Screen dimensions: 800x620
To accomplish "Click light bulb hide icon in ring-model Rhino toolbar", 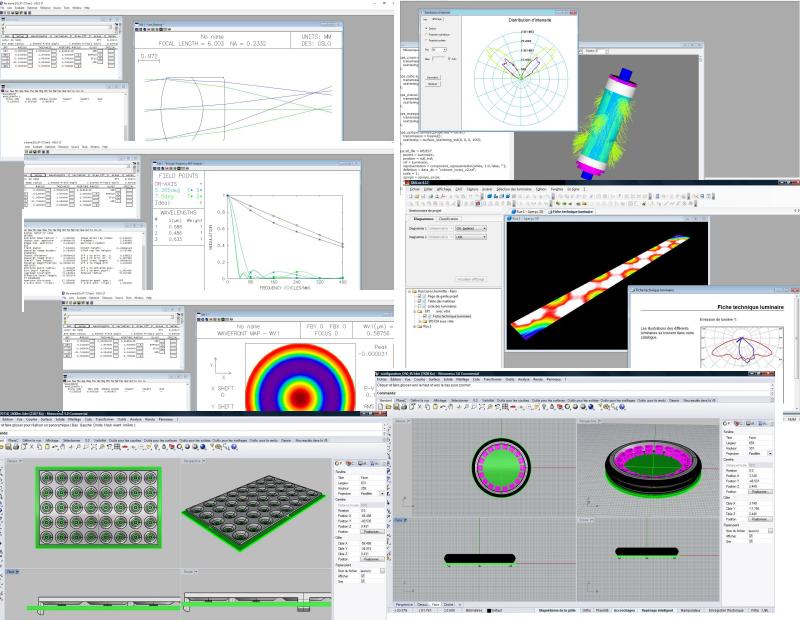I will [543, 407].
